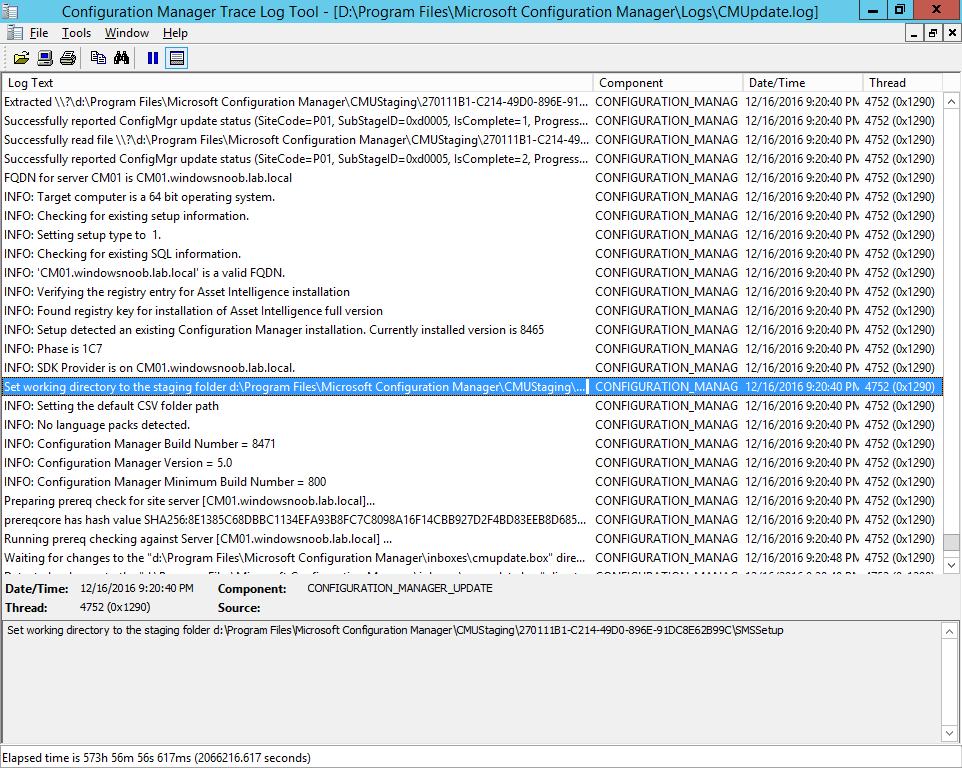This screenshot has width=962, height=768.
Task: Click the log list scroll down arrow
Action: pos(951,565)
